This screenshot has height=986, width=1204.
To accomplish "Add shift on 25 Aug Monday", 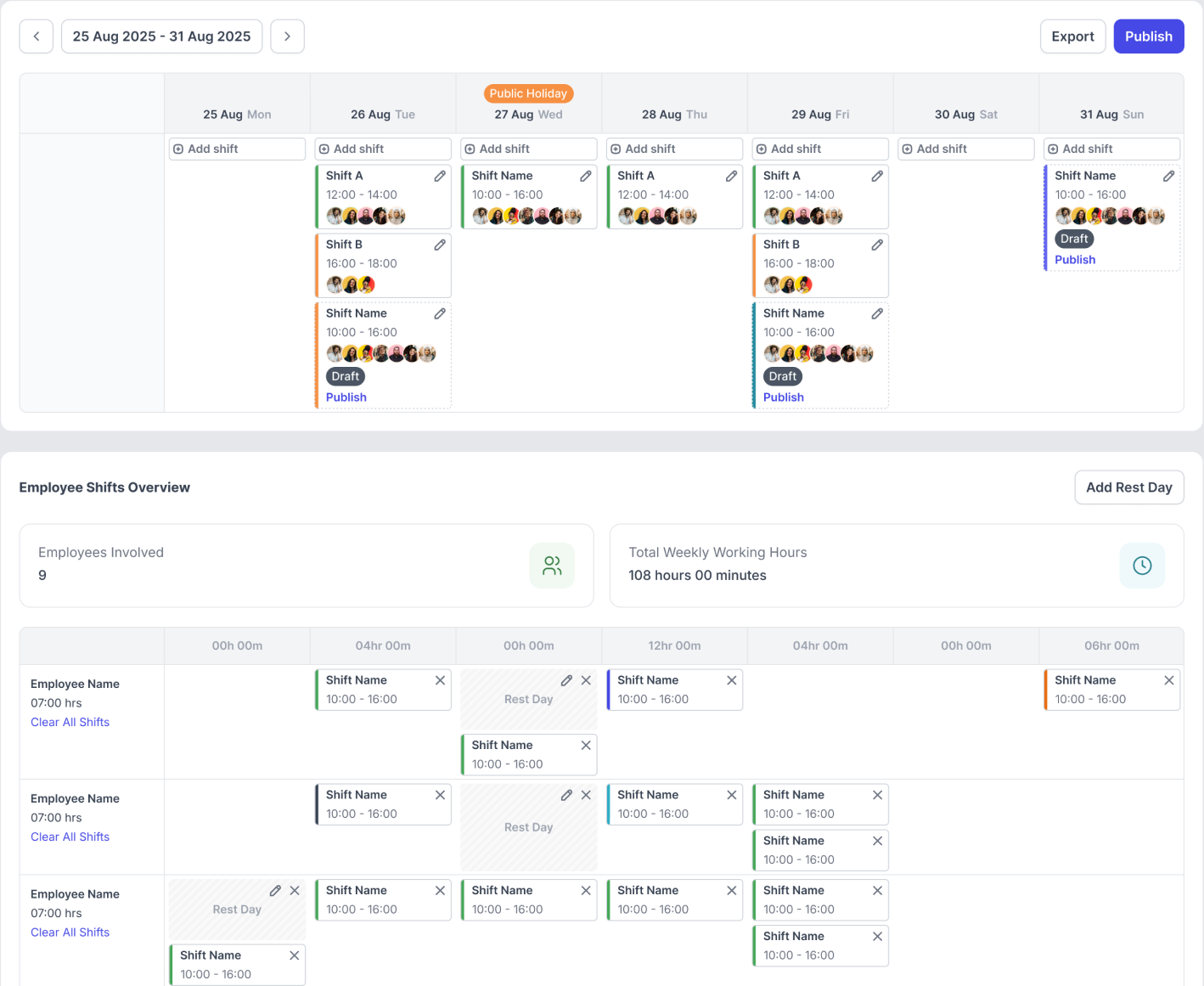I will pos(237,149).
